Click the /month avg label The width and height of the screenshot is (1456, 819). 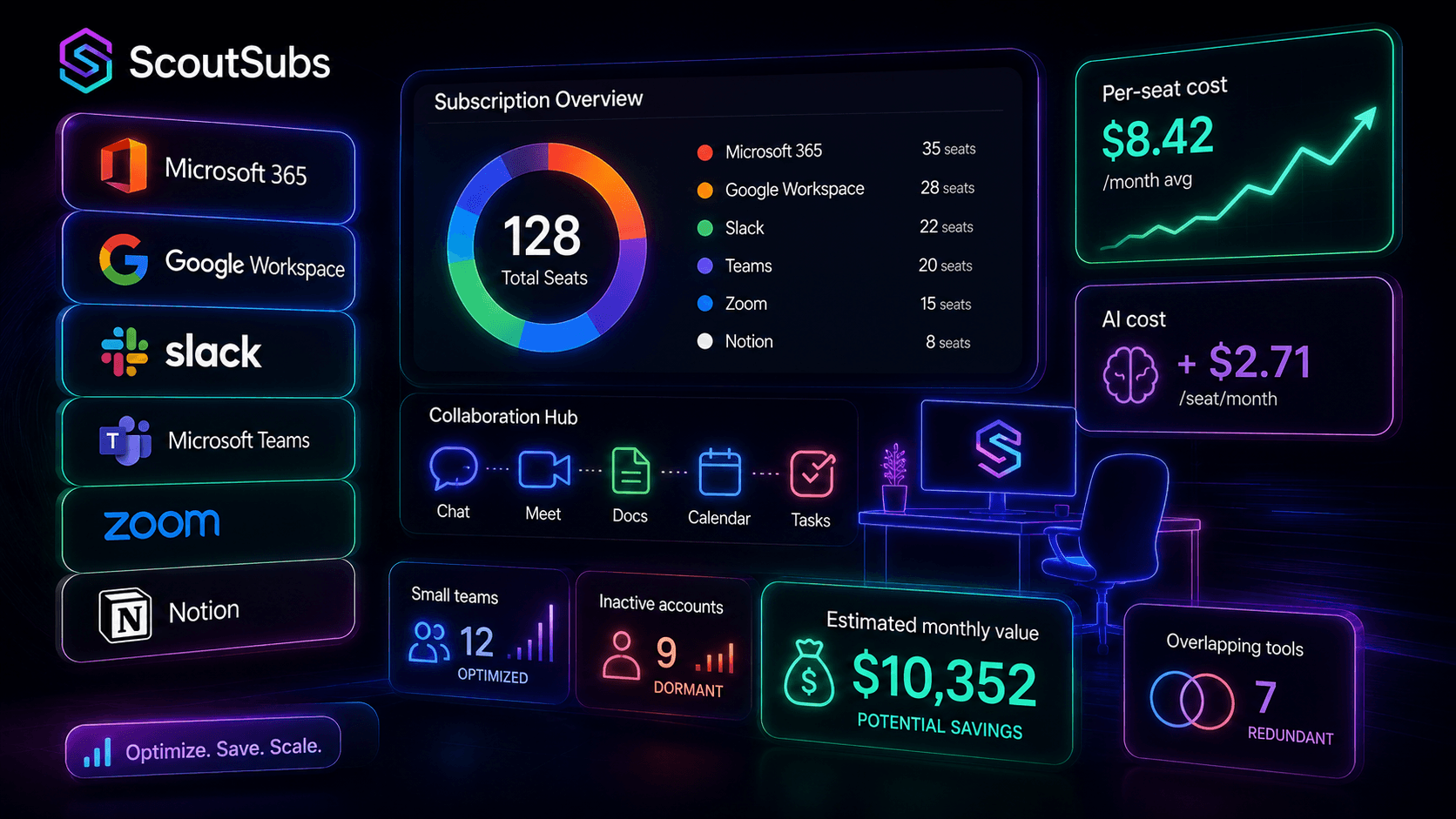1147,182
